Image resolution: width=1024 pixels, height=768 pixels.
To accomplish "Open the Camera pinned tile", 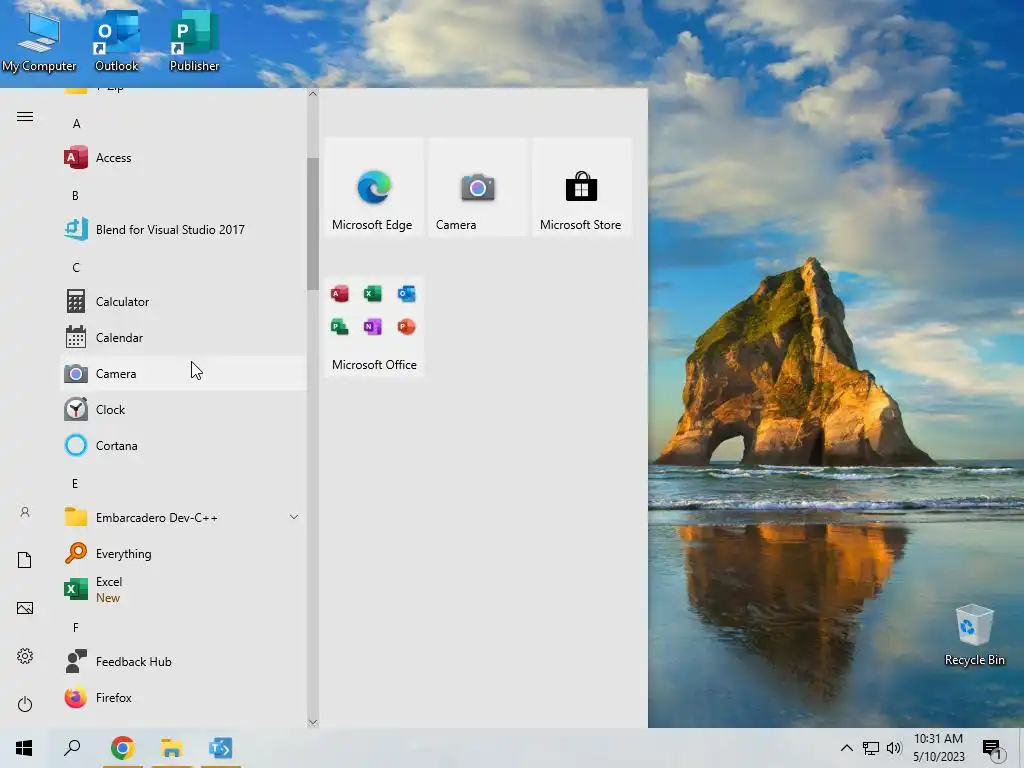I will [477, 187].
